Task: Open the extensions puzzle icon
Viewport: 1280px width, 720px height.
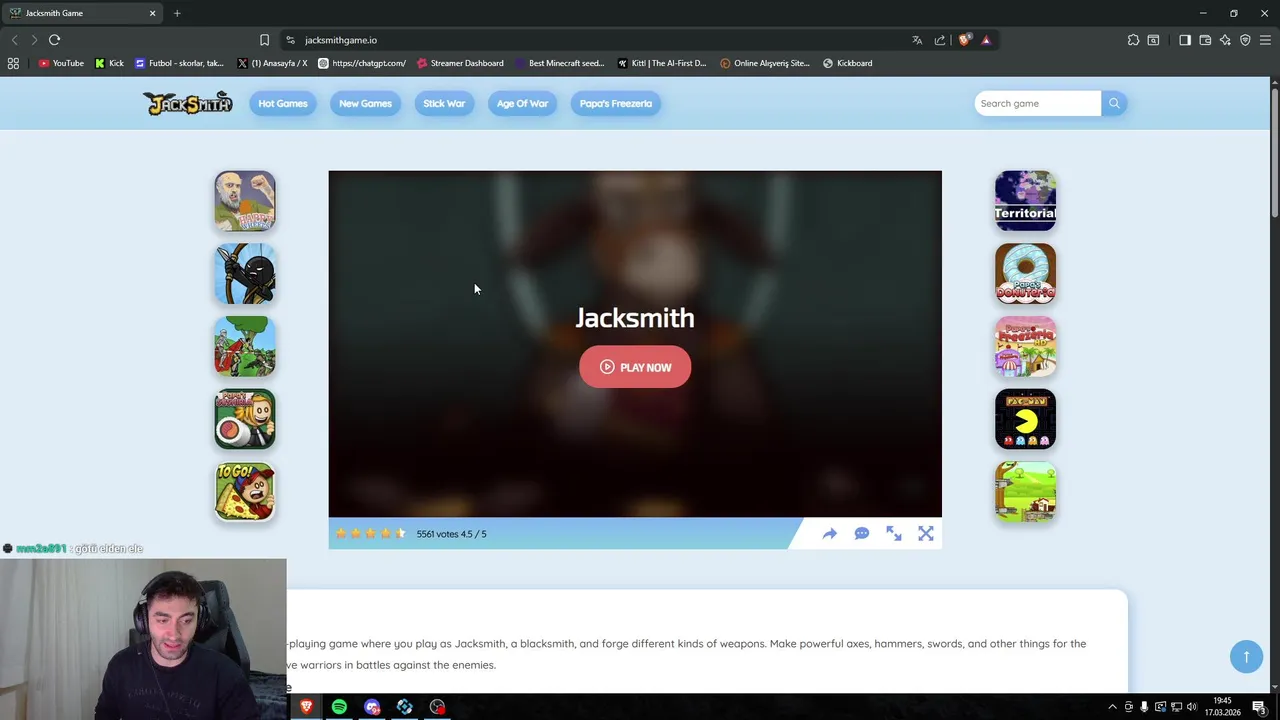Action: point(1133,40)
